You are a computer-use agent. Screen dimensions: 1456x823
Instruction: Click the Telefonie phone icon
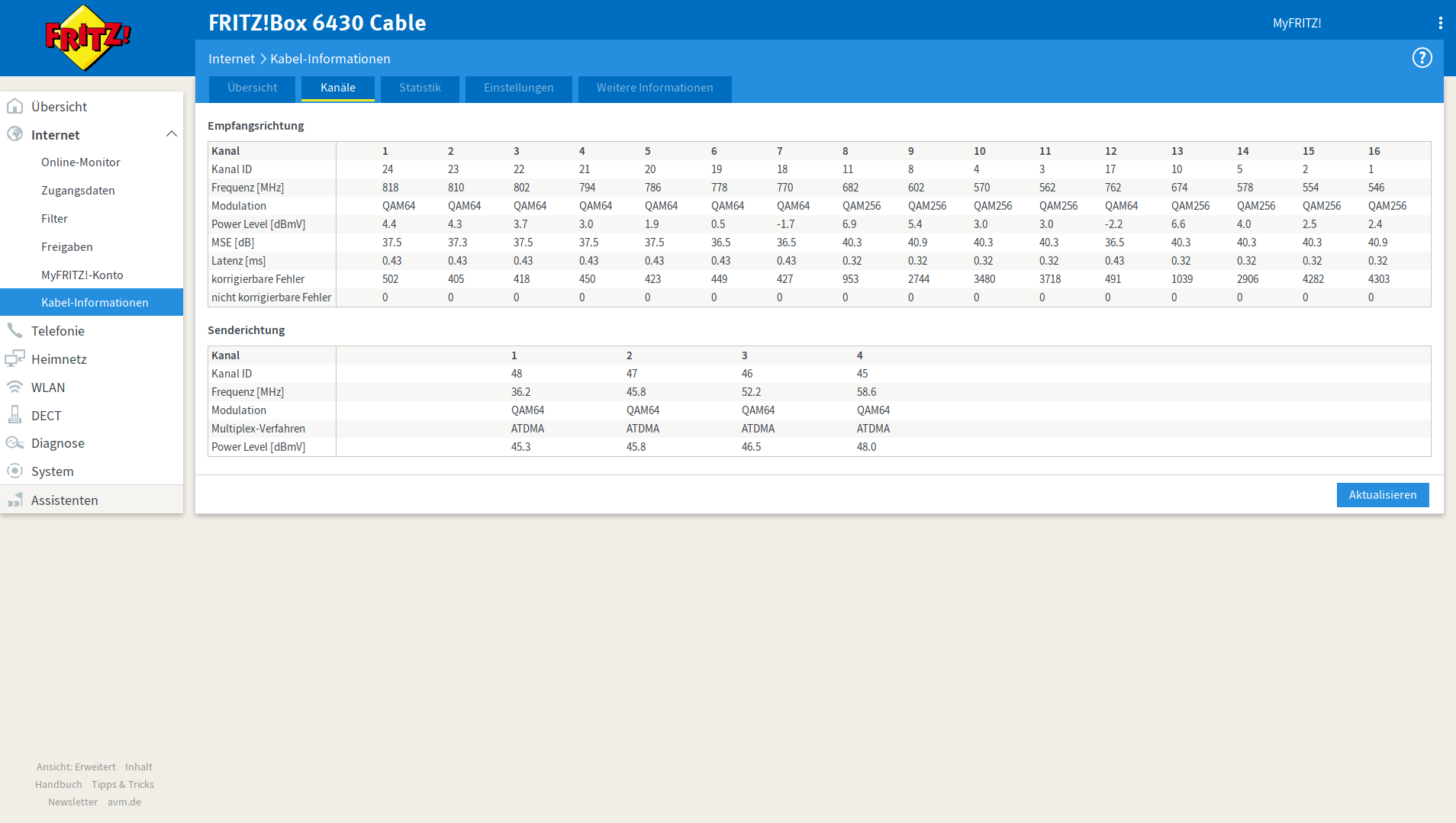coord(14,330)
